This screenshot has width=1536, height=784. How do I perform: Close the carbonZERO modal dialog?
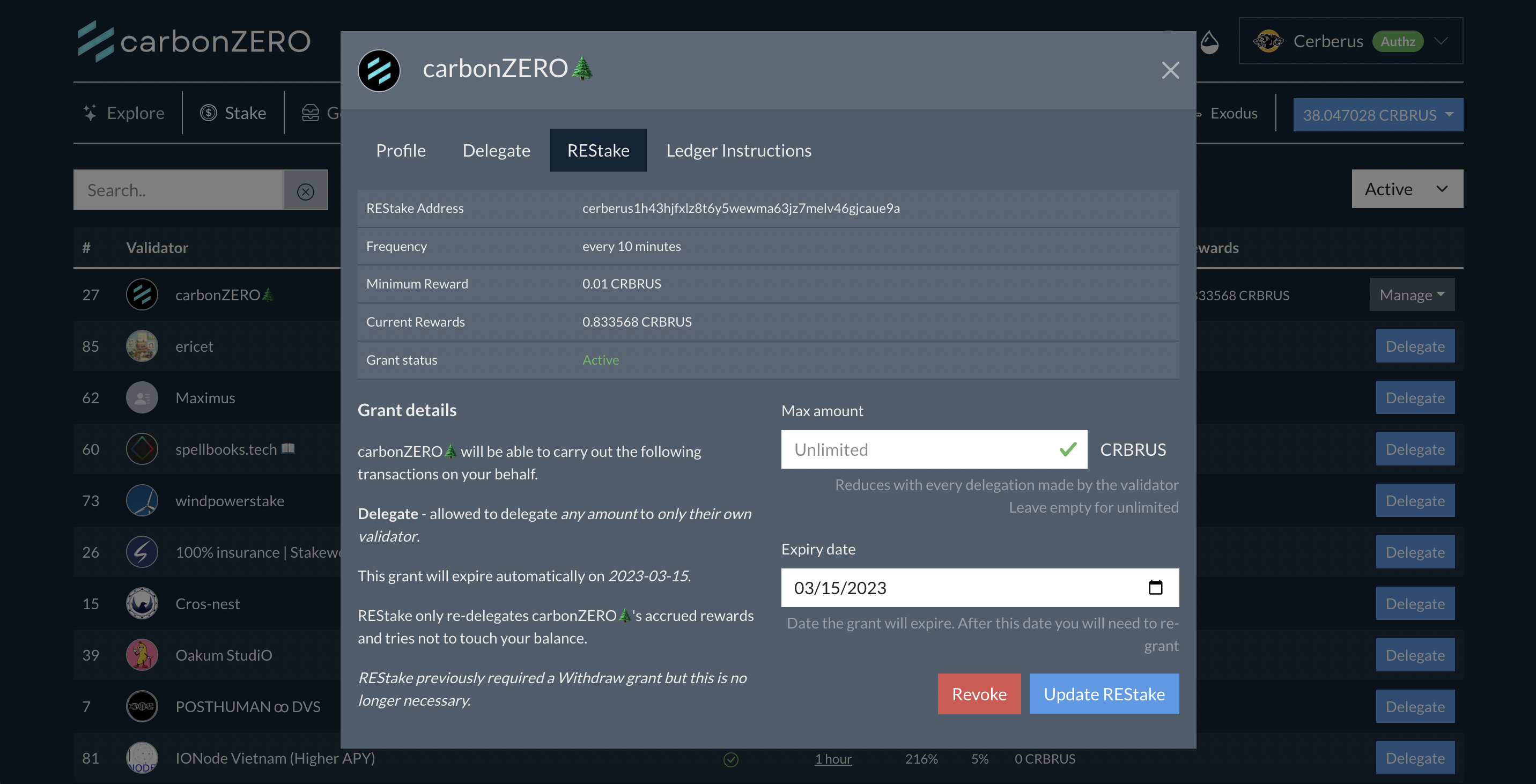1170,70
